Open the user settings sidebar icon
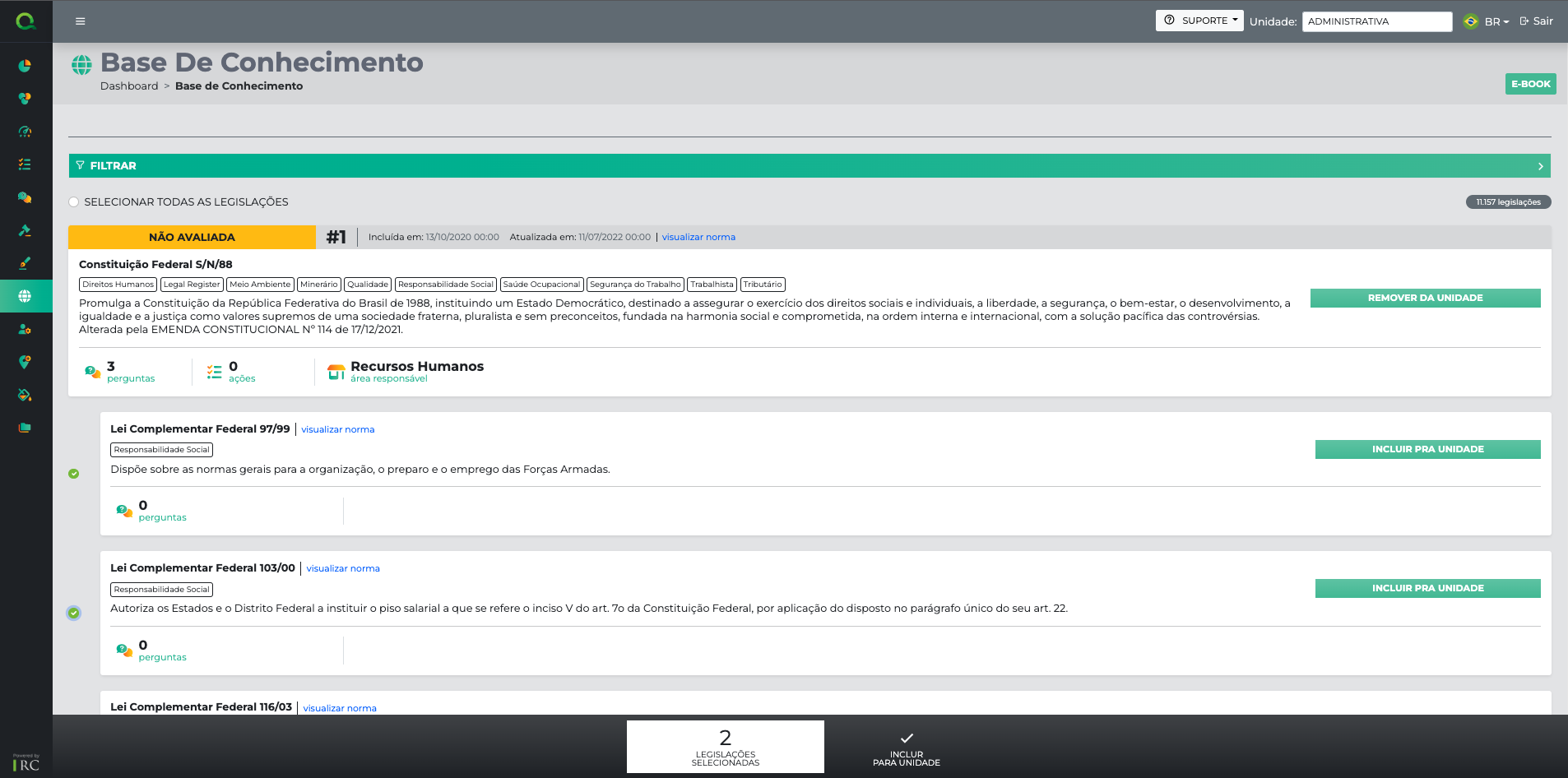 (x=25, y=329)
